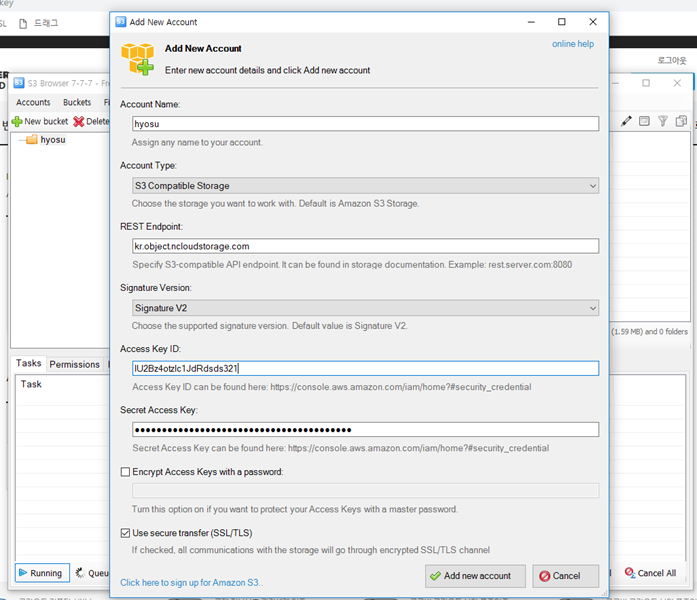Click the red Delete bucket icon
697x600 pixels.
79,121
